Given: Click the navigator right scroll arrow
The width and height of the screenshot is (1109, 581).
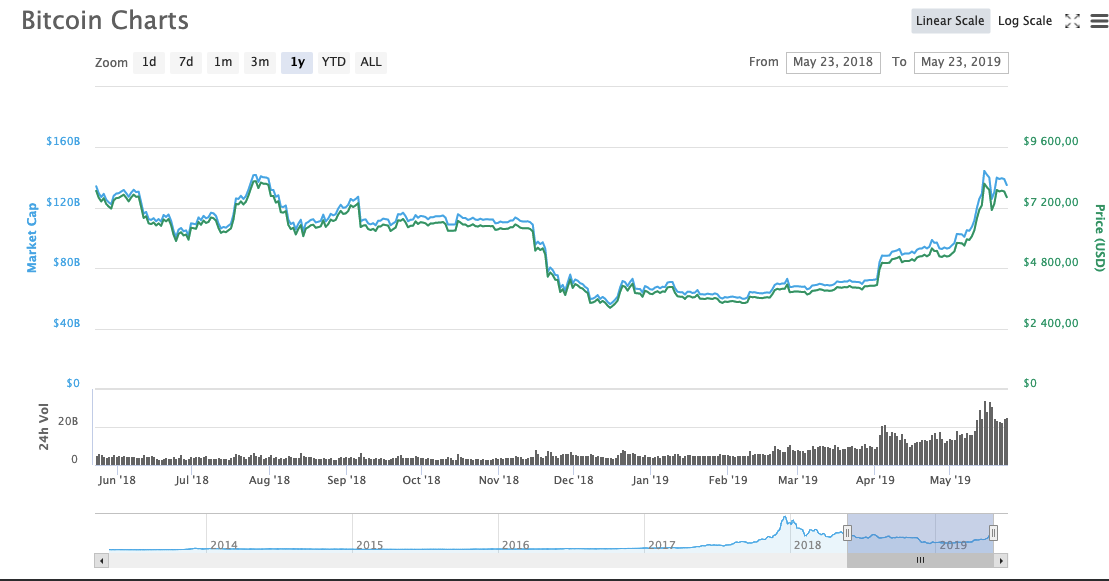Looking at the screenshot, I should [x=1001, y=560].
